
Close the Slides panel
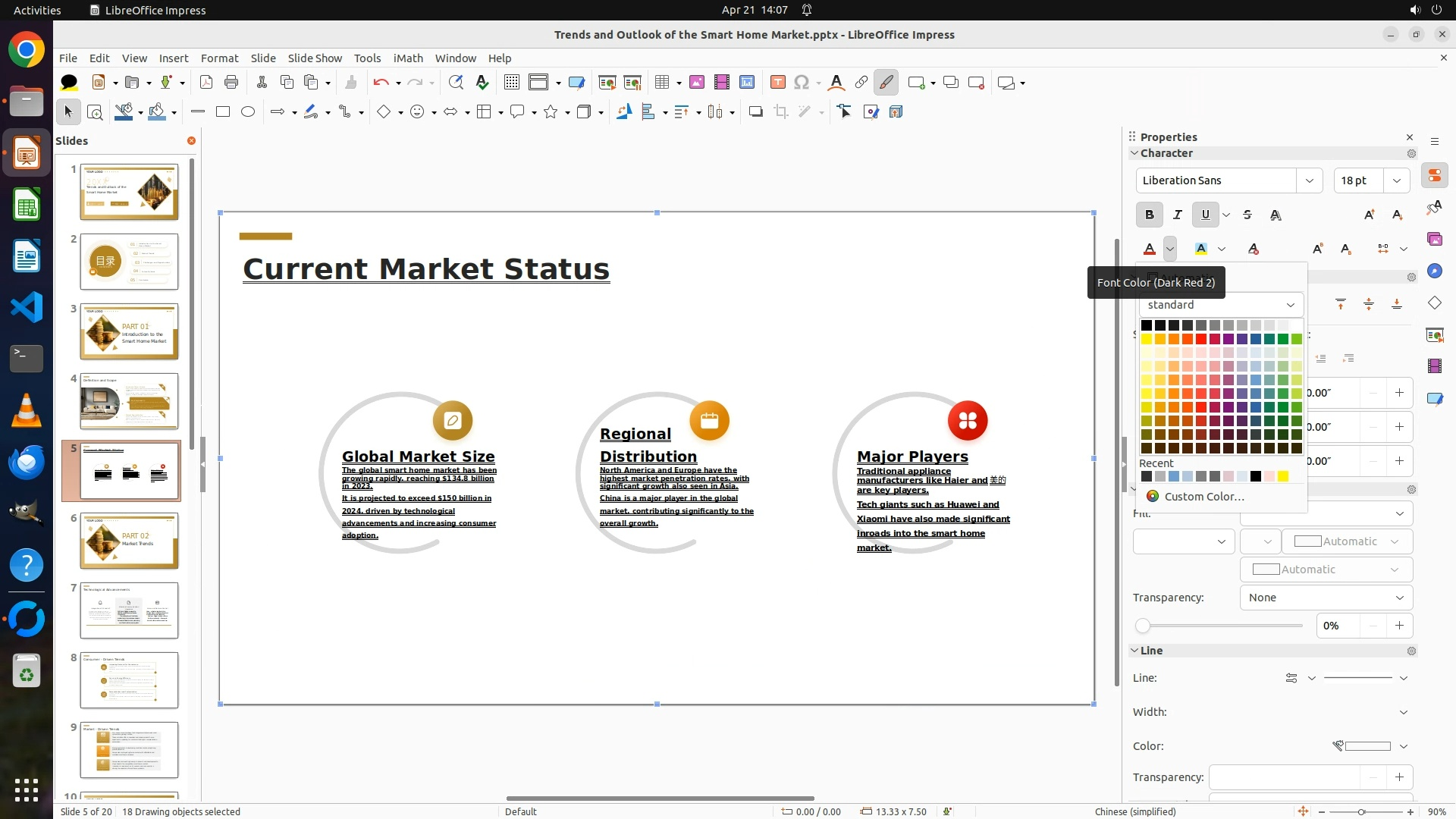[191, 141]
